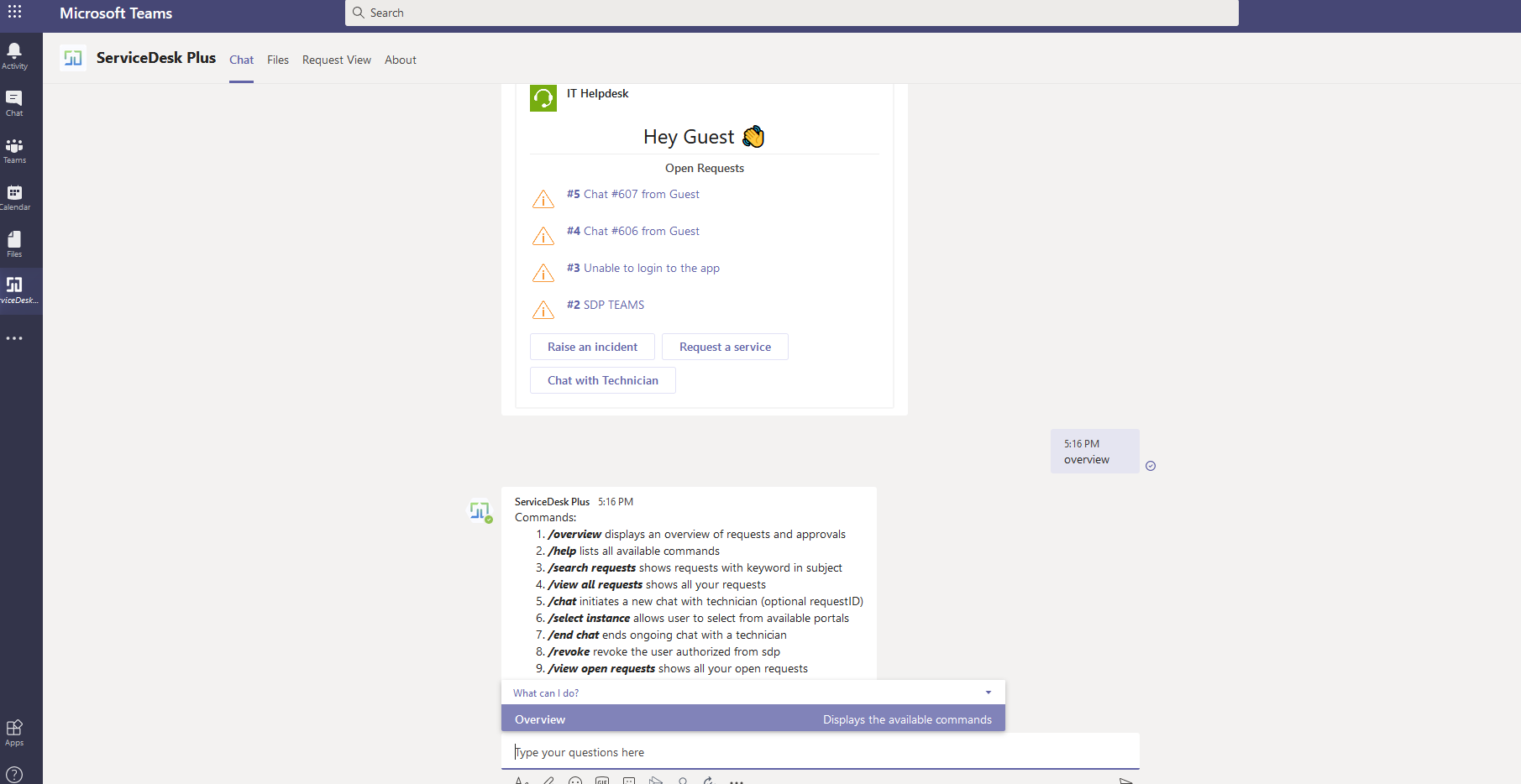Switch to the Chat tab
Screen dimensions: 1521x784
(241, 60)
